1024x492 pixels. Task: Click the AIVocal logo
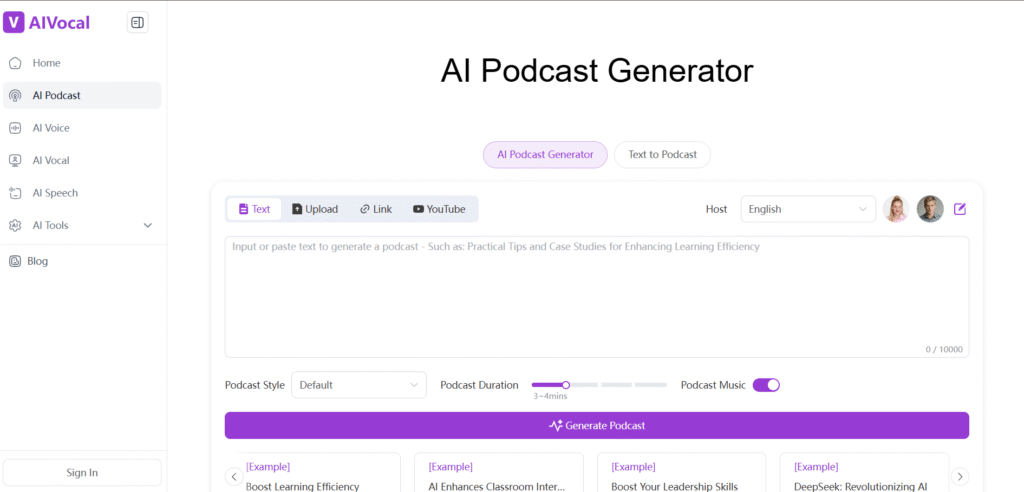[46, 23]
